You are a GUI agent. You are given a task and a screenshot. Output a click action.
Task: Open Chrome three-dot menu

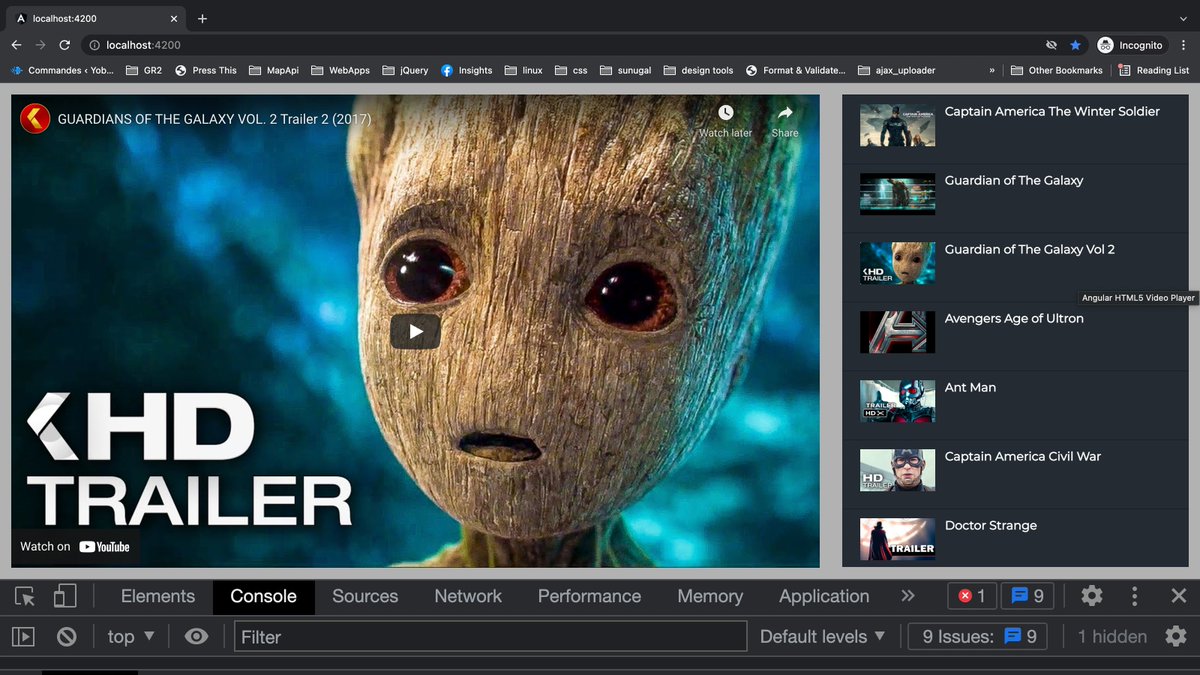click(1184, 45)
